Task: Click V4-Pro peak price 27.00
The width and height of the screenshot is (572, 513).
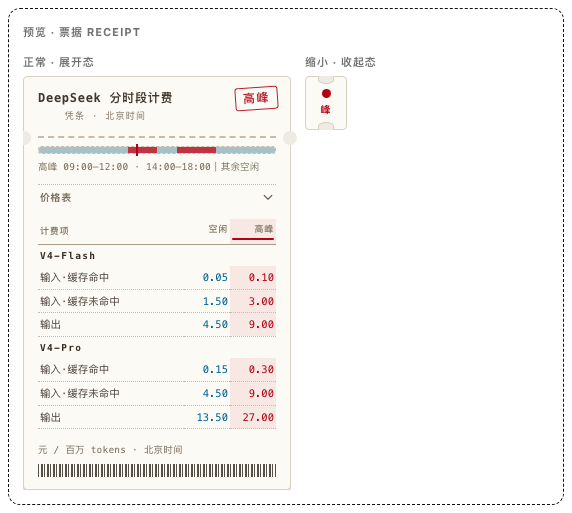Action: pos(258,417)
